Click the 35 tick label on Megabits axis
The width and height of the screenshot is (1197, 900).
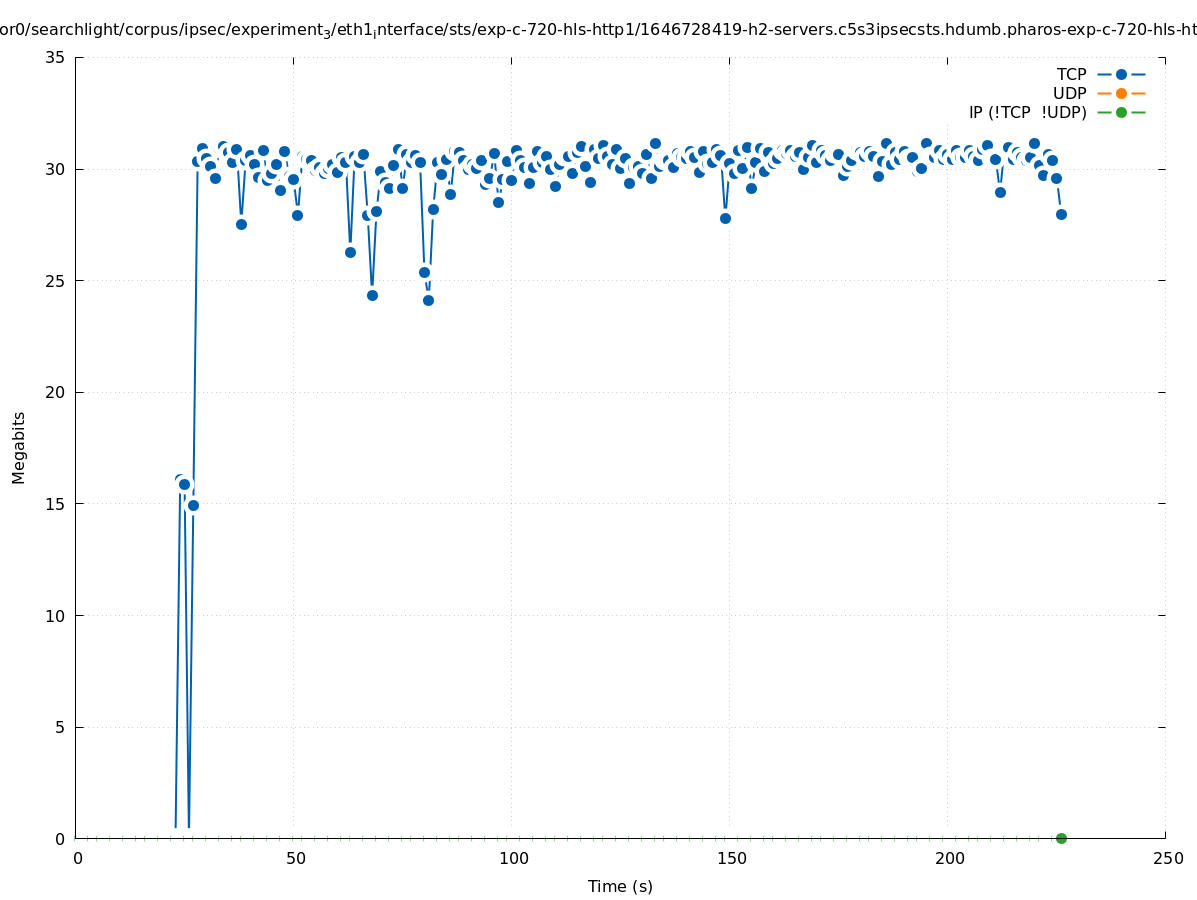tap(56, 57)
